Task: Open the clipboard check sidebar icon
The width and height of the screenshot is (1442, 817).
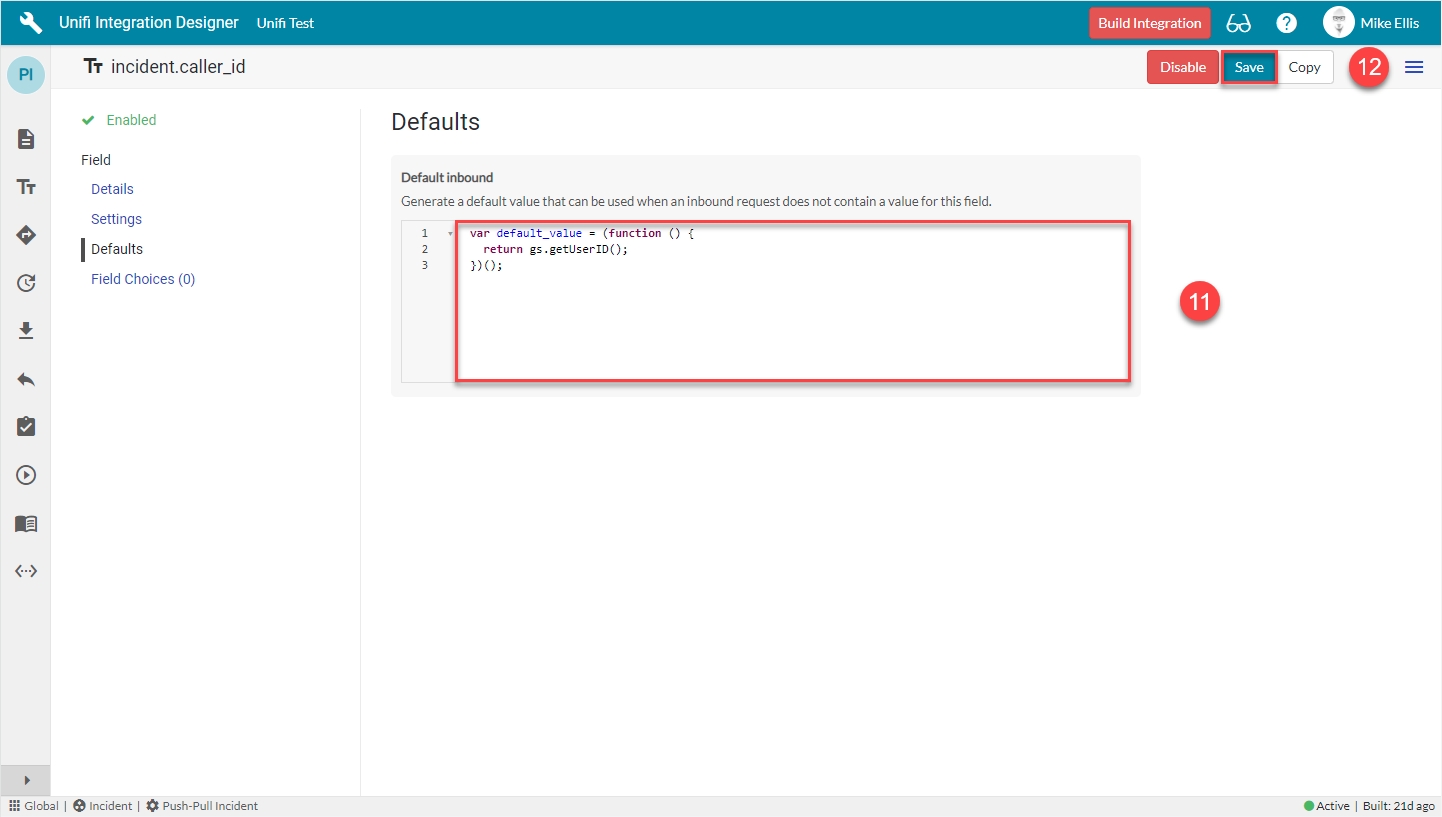Action: point(26,427)
